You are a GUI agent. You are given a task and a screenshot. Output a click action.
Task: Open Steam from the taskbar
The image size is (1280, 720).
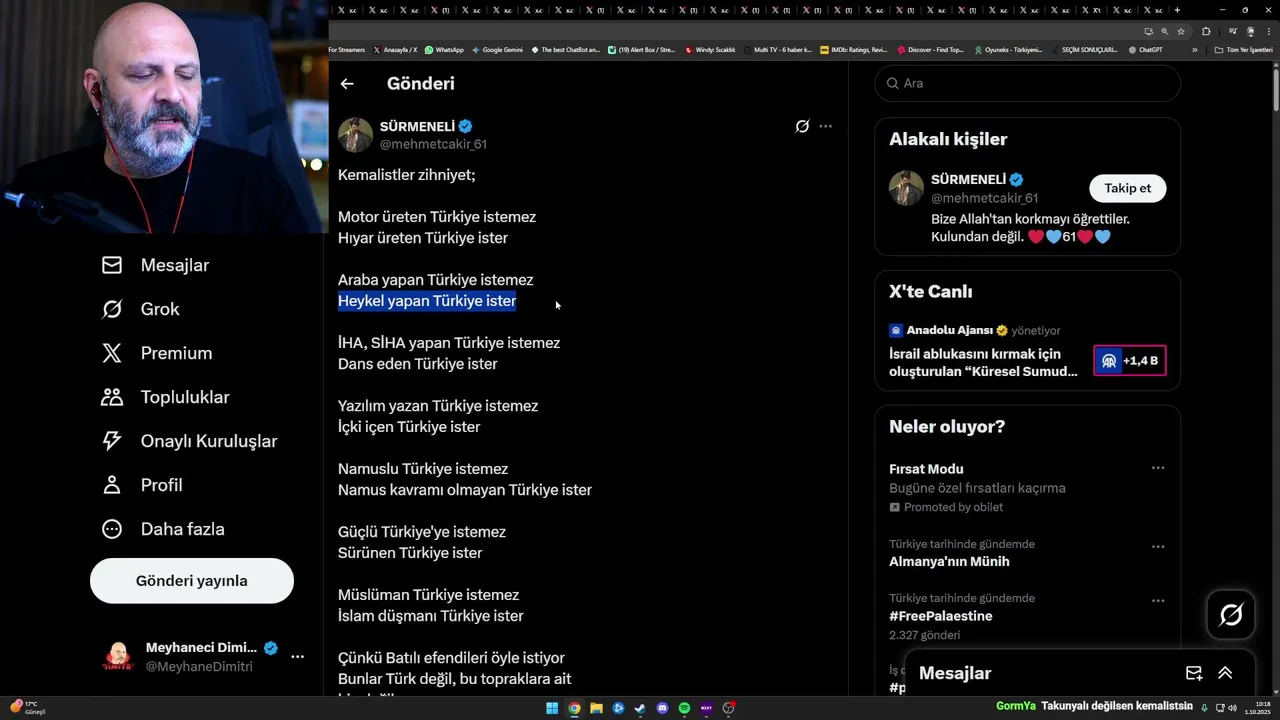click(x=640, y=708)
